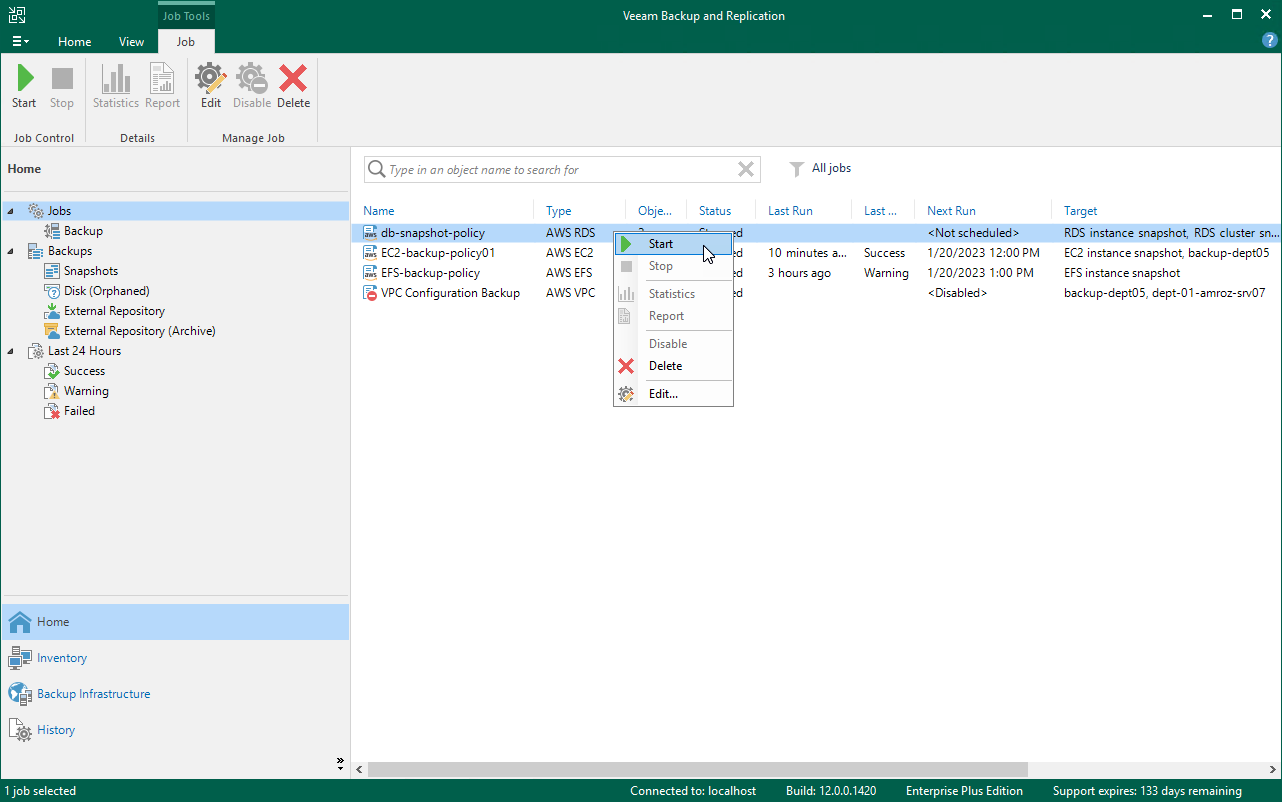Collapse the Jobs node in the tree
The height and width of the screenshot is (802, 1282).
9,210
